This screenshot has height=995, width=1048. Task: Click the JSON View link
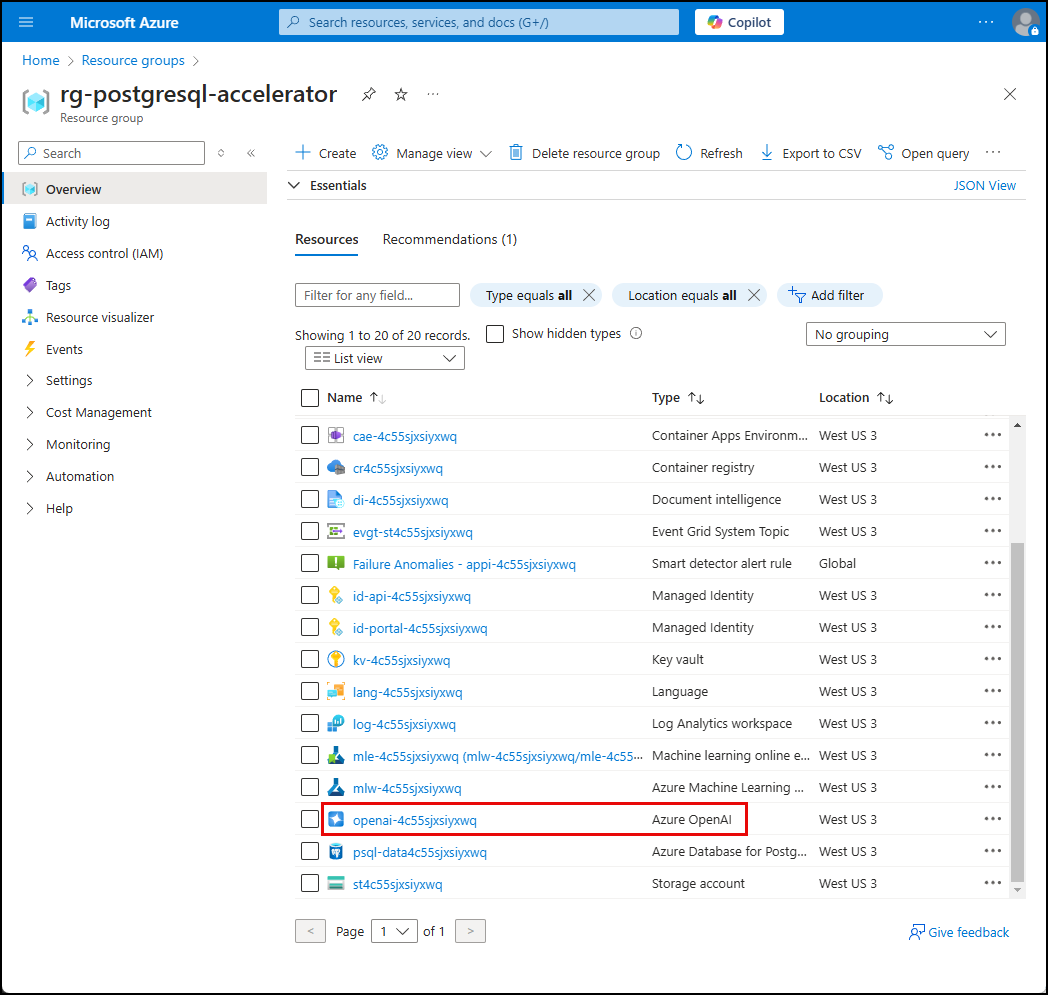984,185
